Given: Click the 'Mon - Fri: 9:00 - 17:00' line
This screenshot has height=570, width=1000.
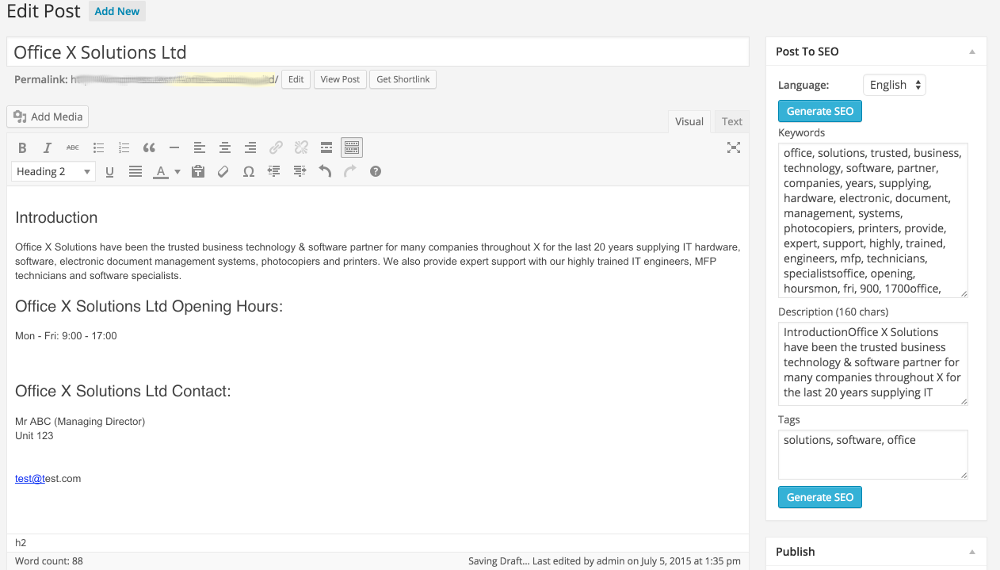Looking at the screenshot, I should click(66, 336).
